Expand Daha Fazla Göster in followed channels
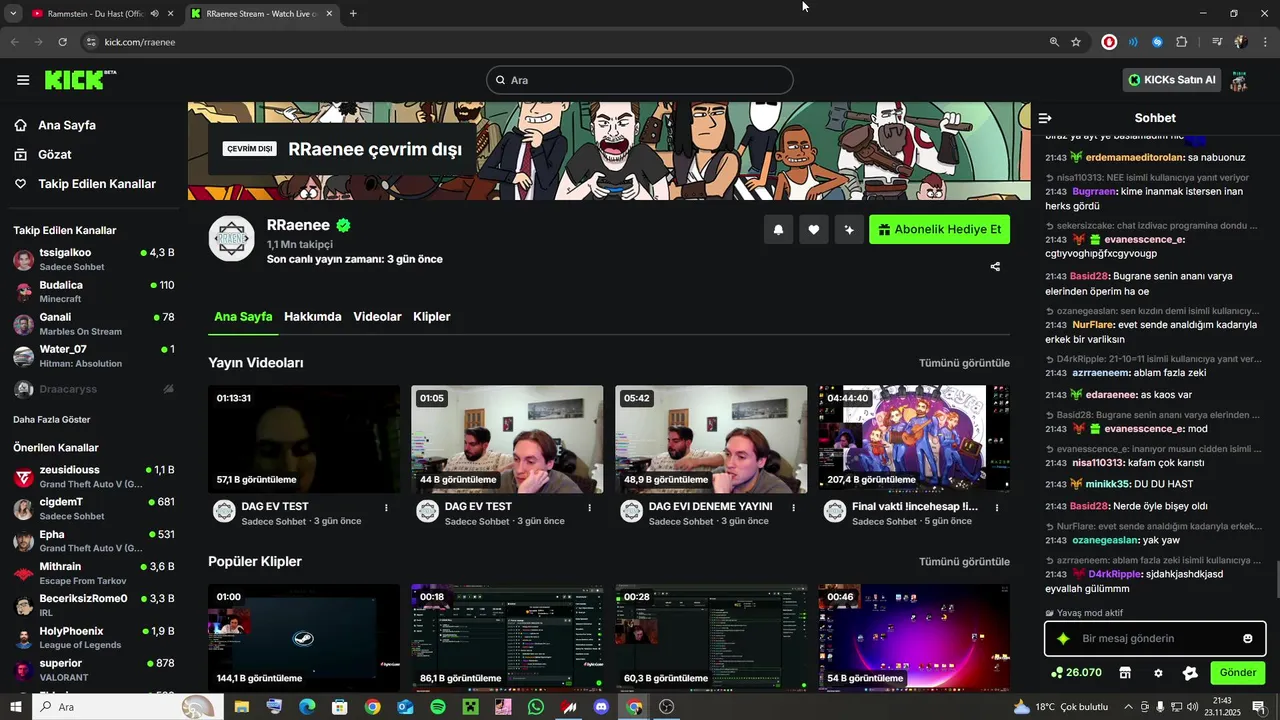Image resolution: width=1280 pixels, height=720 pixels. pyautogui.click(x=52, y=419)
